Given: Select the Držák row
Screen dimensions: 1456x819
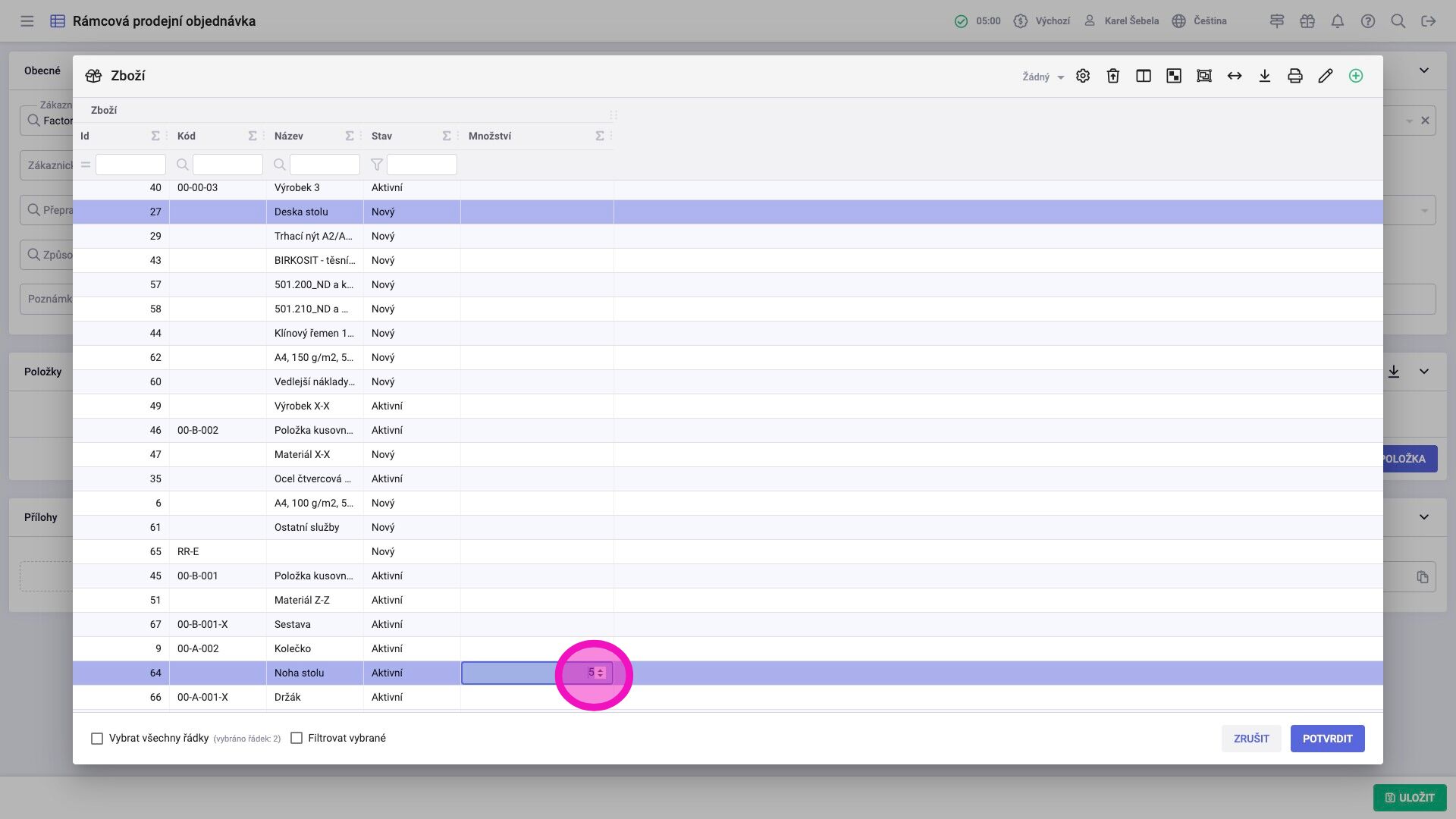Looking at the screenshot, I should pos(287,697).
